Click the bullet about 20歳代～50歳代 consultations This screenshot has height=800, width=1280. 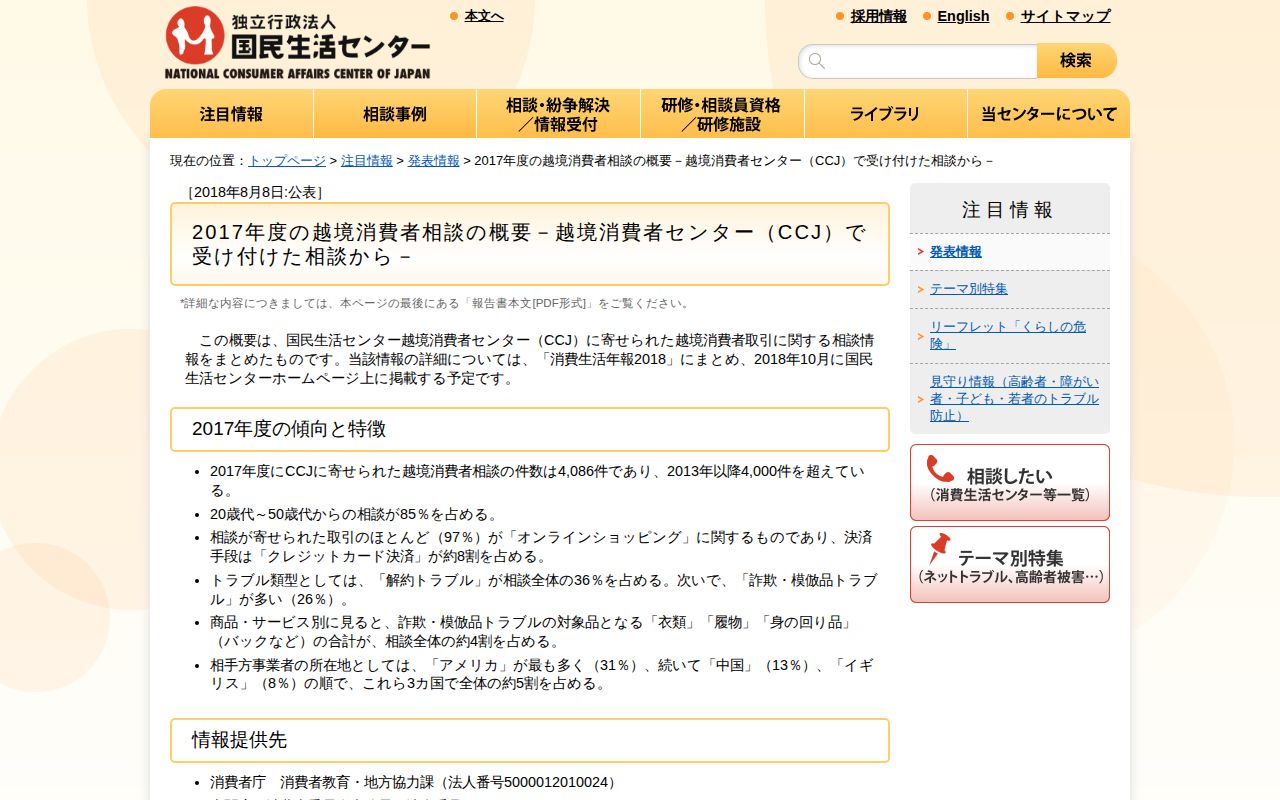pyautogui.click(x=355, y=514)
